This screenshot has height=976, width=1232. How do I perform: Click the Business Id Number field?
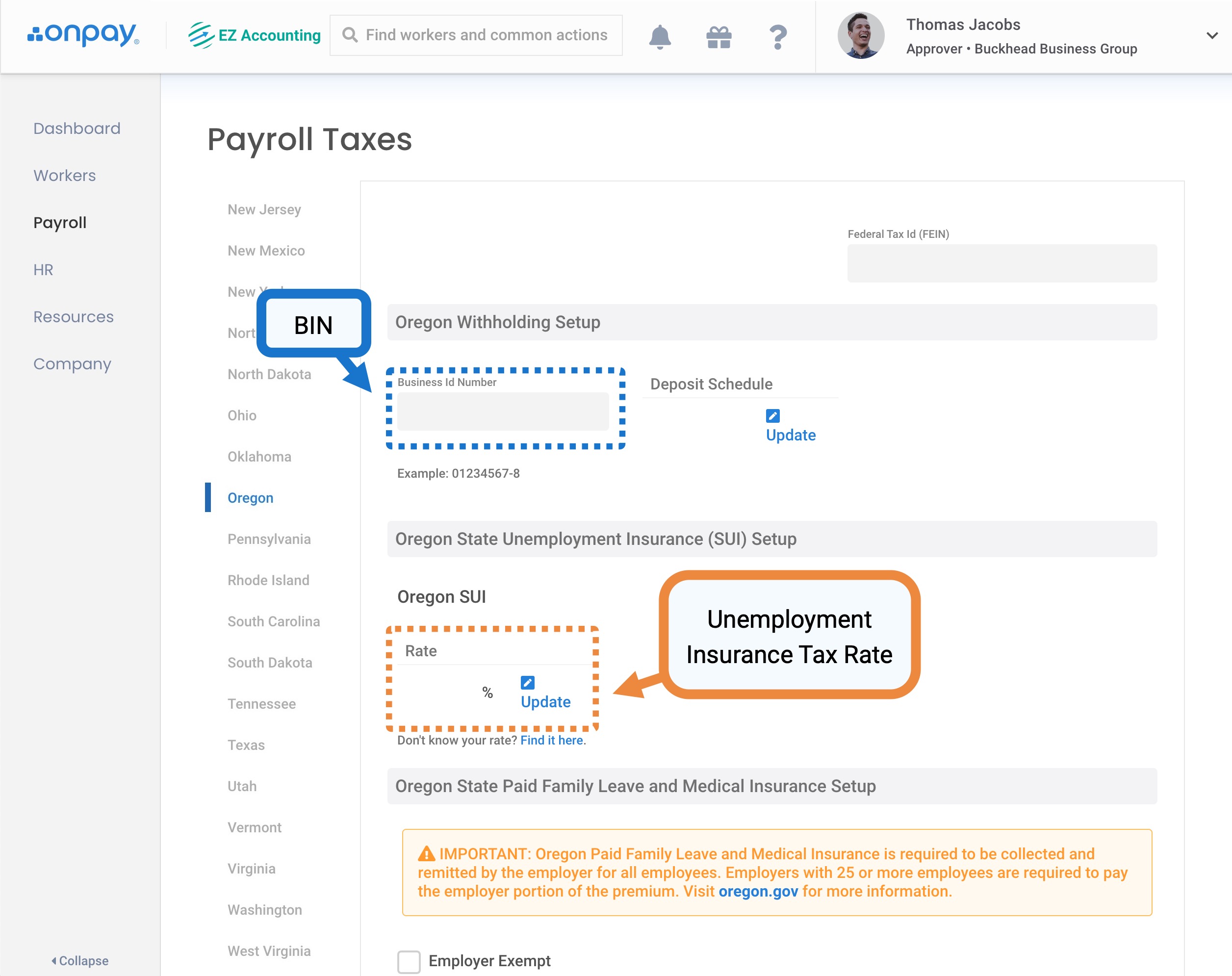coord(502,411)
